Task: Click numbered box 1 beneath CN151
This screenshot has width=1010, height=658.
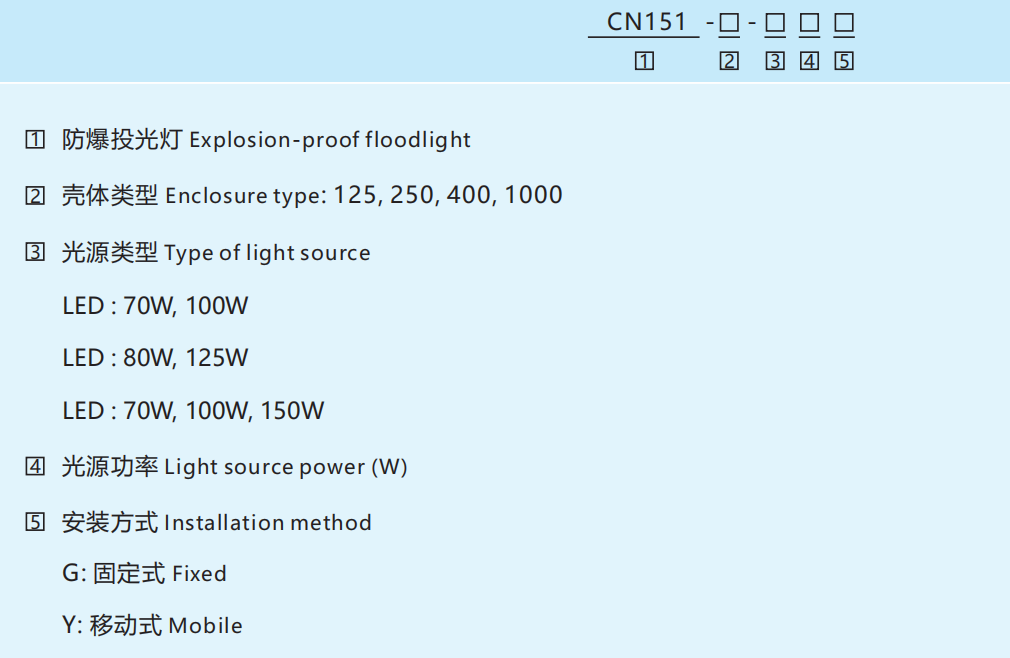Action: pos(644,61)
